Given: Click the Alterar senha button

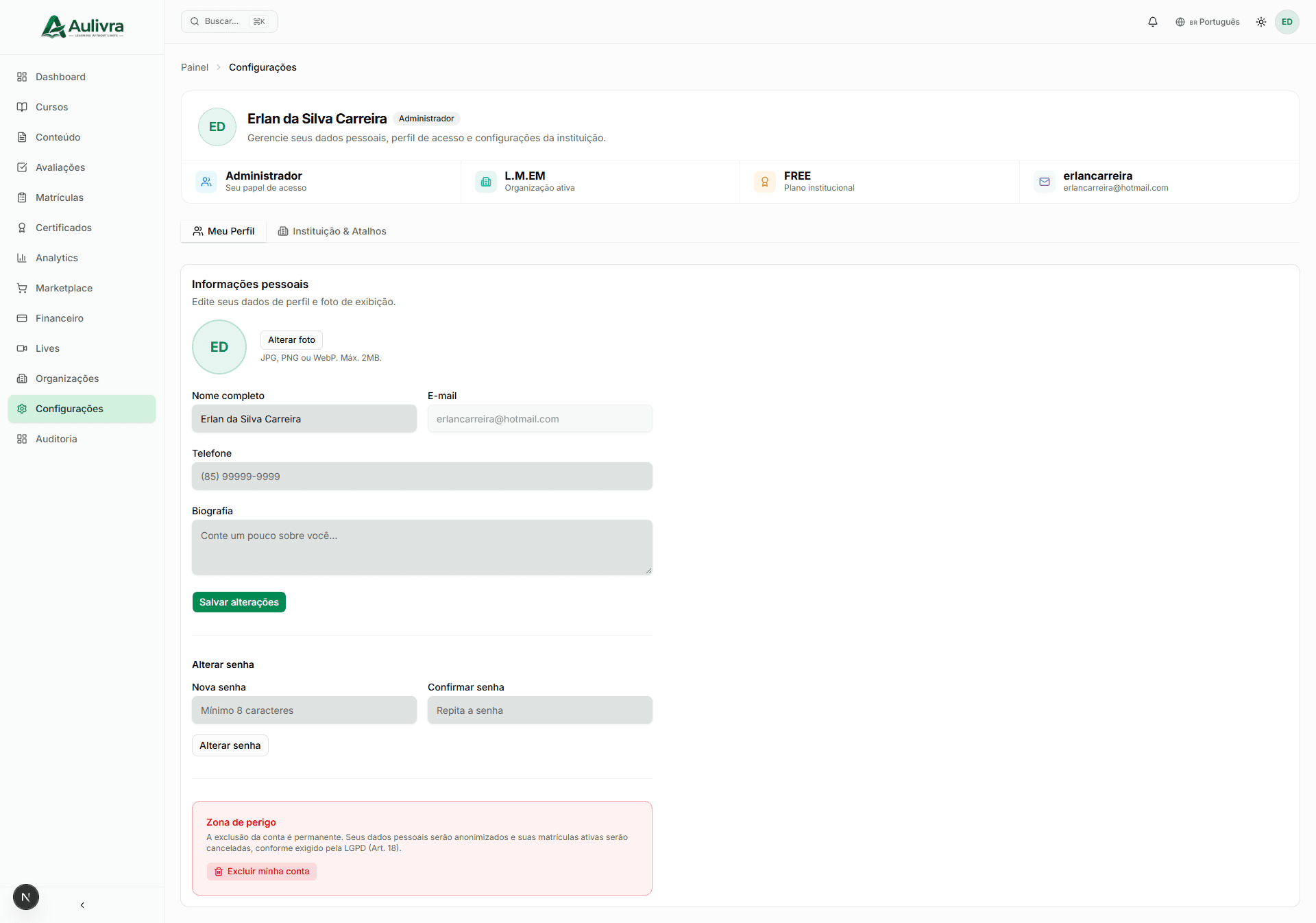Looking at the screenshot, I should click(x=230, y=745).
